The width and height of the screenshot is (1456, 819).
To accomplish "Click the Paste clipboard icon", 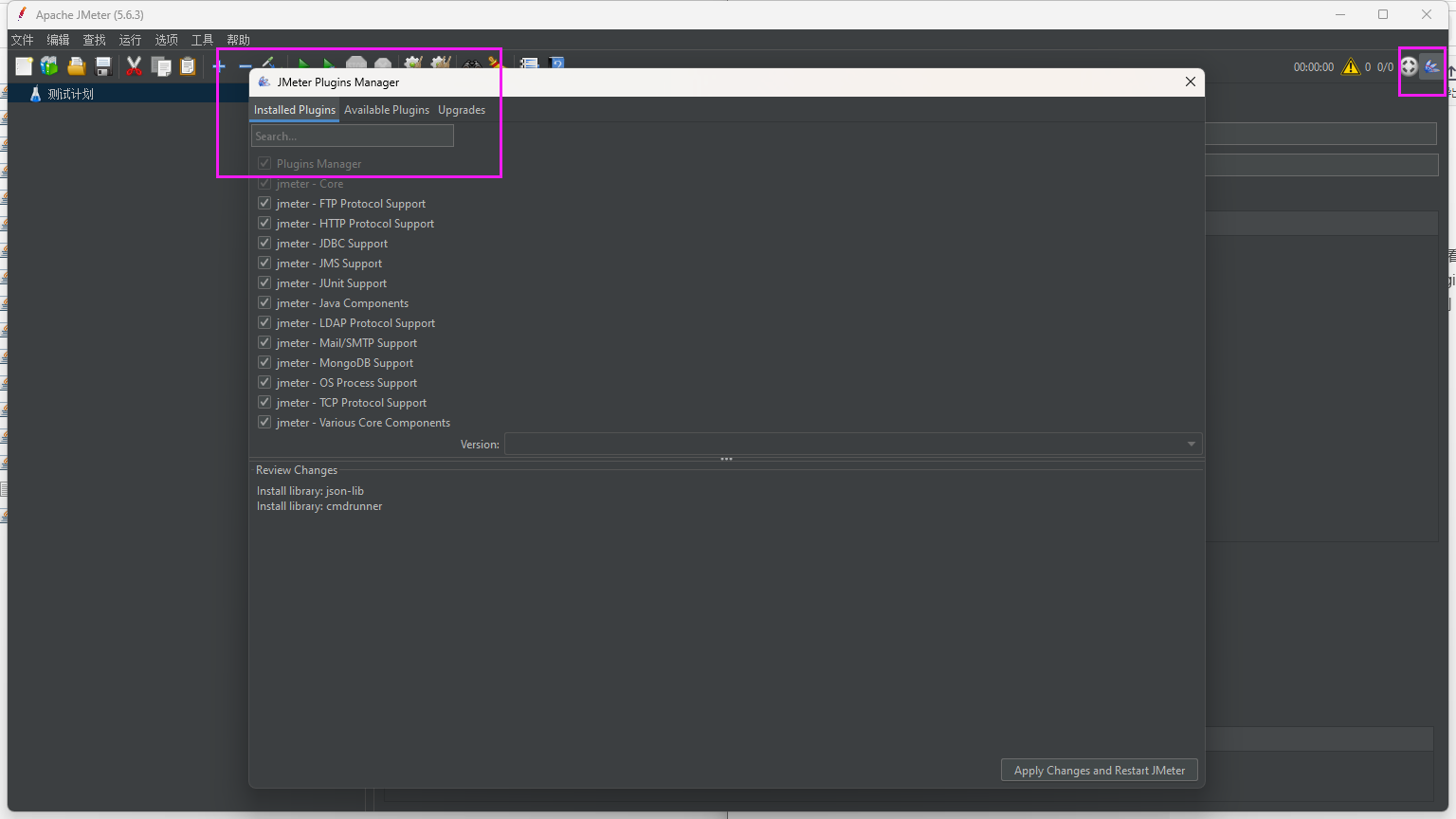I will pyautogui.click(x=188, y=65).
